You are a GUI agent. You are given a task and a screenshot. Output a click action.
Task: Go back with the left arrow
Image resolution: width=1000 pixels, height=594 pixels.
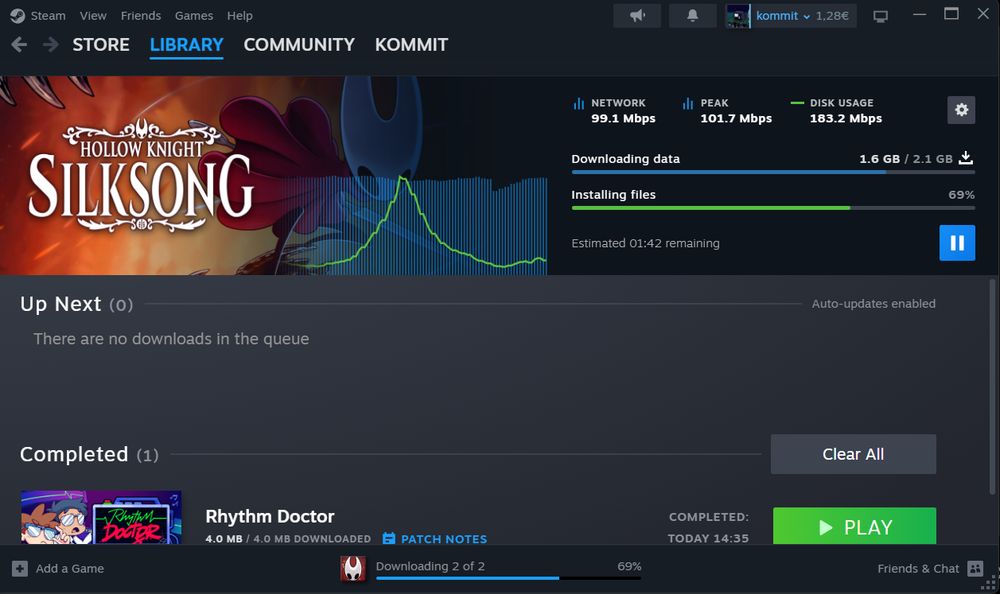pos(19,45)
